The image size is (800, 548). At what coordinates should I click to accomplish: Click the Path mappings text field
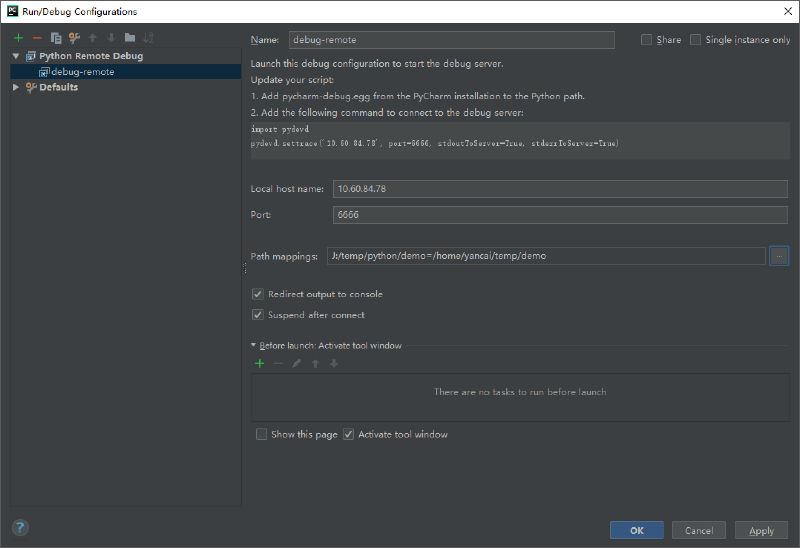click(546, 256)
